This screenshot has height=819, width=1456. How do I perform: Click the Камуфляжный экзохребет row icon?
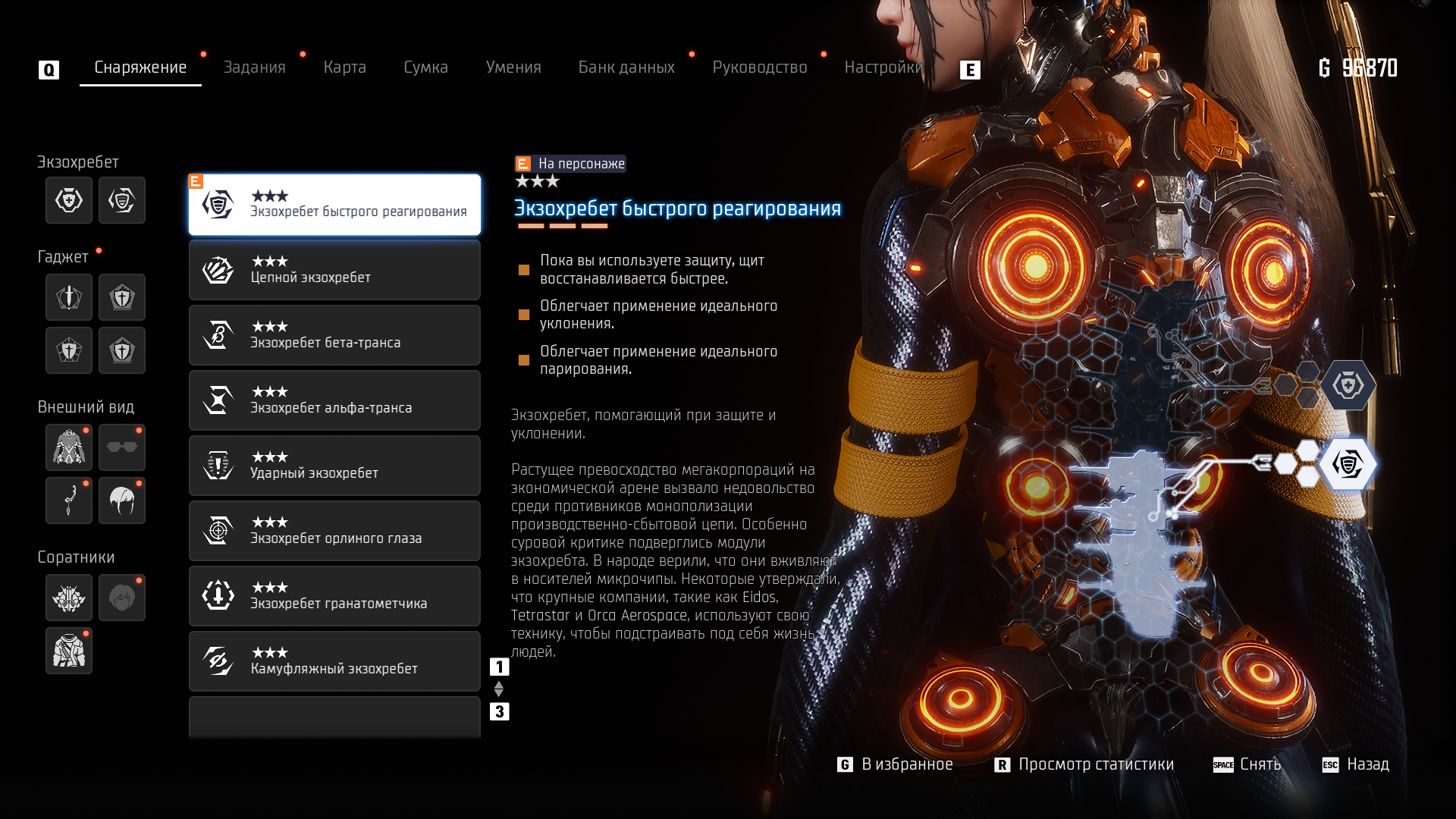coord(218,661)
